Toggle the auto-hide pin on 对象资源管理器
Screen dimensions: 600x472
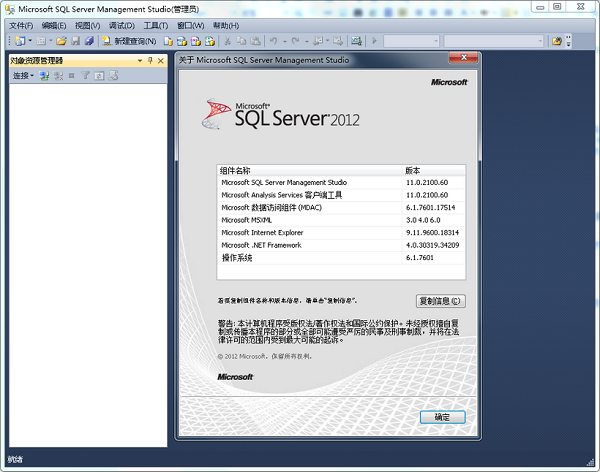click(x=150, y=60)
